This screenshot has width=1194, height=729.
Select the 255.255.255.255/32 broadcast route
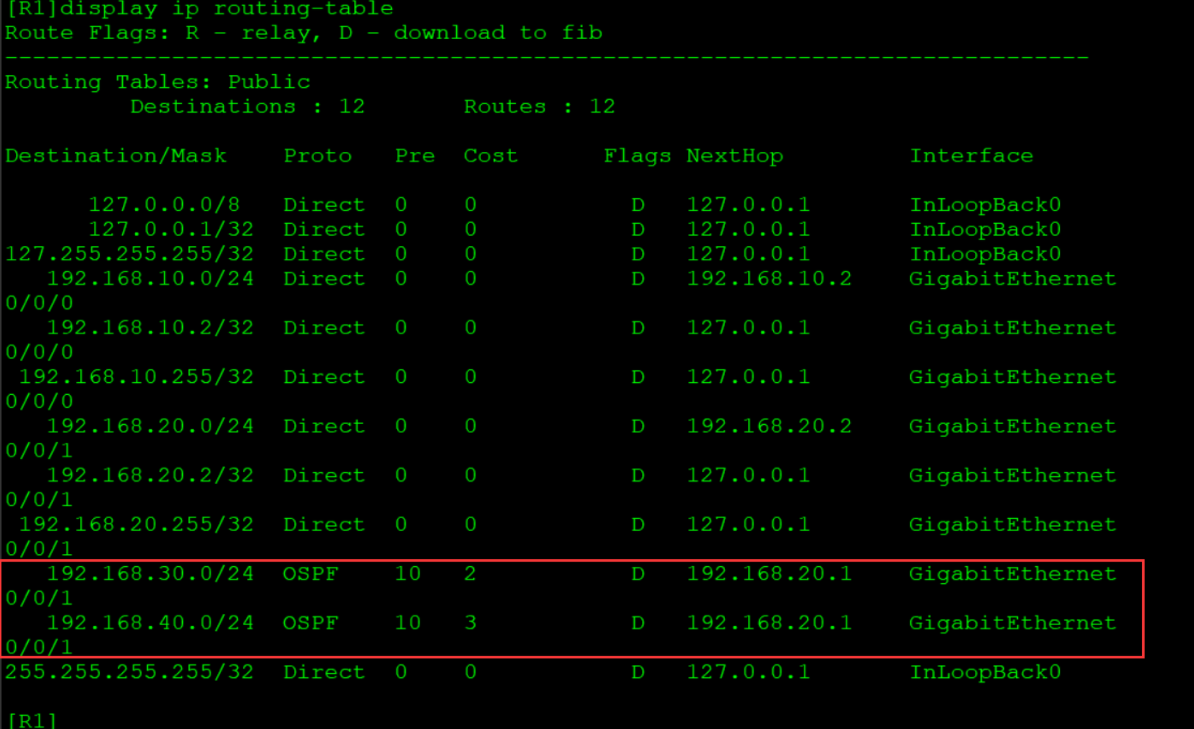[129, 671]
